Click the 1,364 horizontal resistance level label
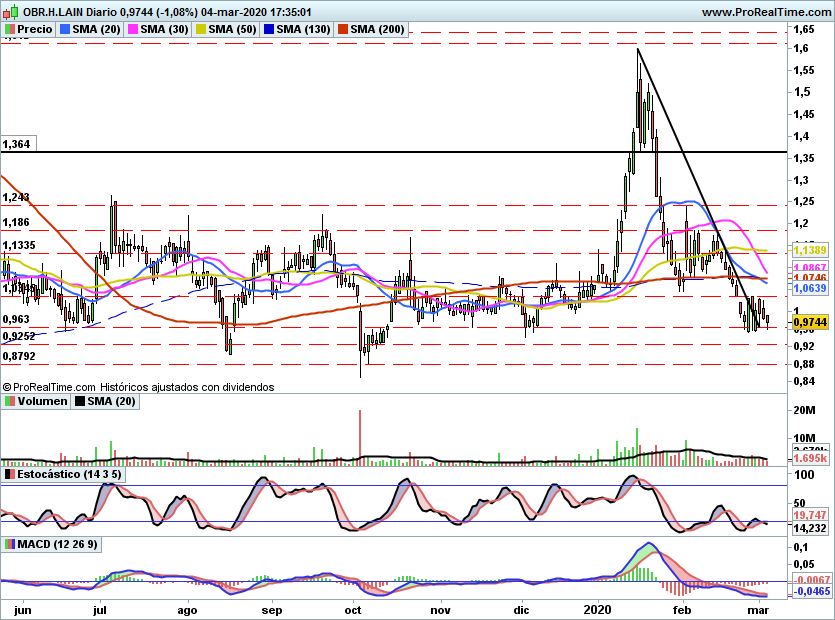This screenshot has width=835, height=620. [17, 144]
